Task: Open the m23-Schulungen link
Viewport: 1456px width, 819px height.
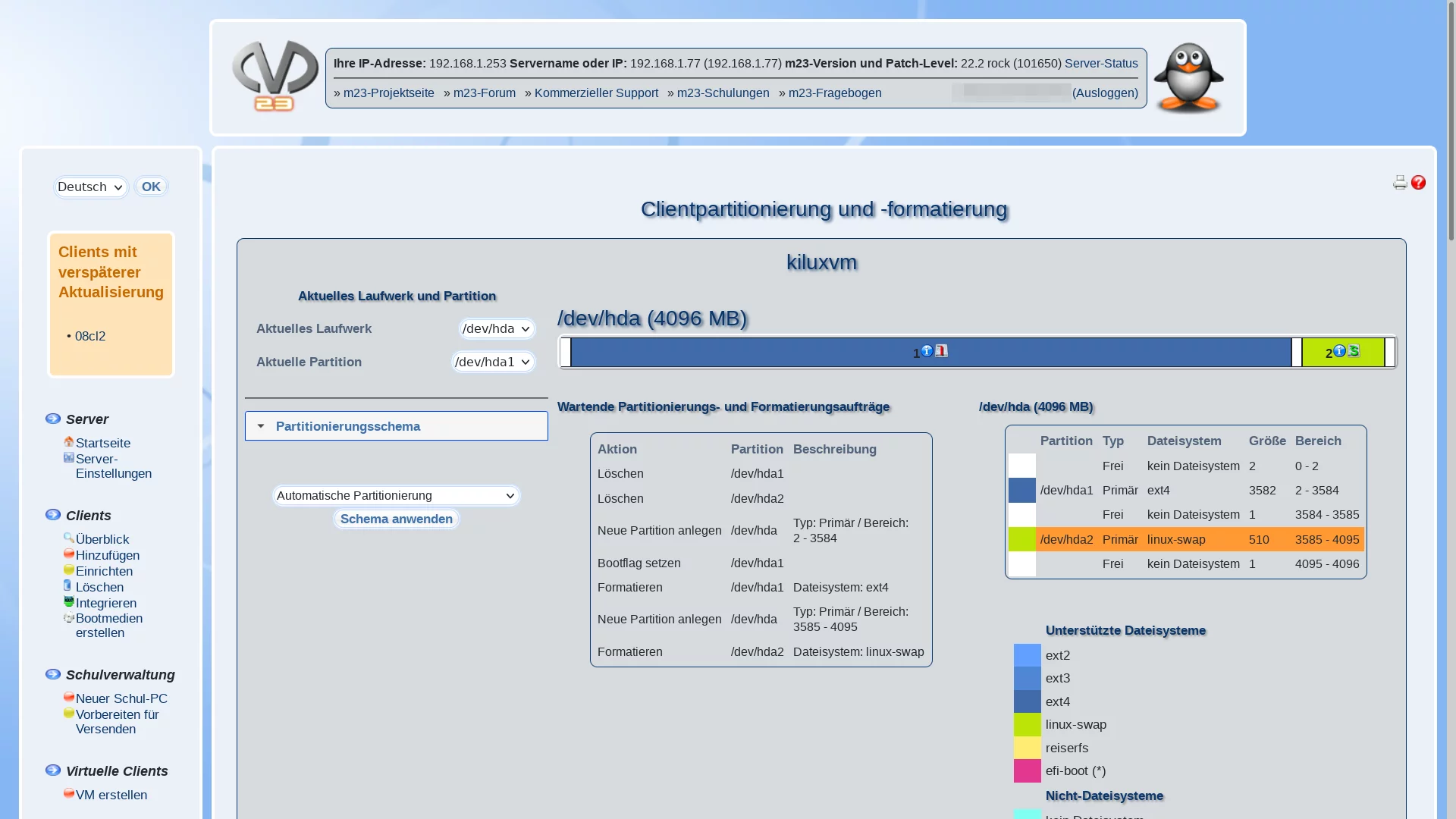Action: click(723, 93)
